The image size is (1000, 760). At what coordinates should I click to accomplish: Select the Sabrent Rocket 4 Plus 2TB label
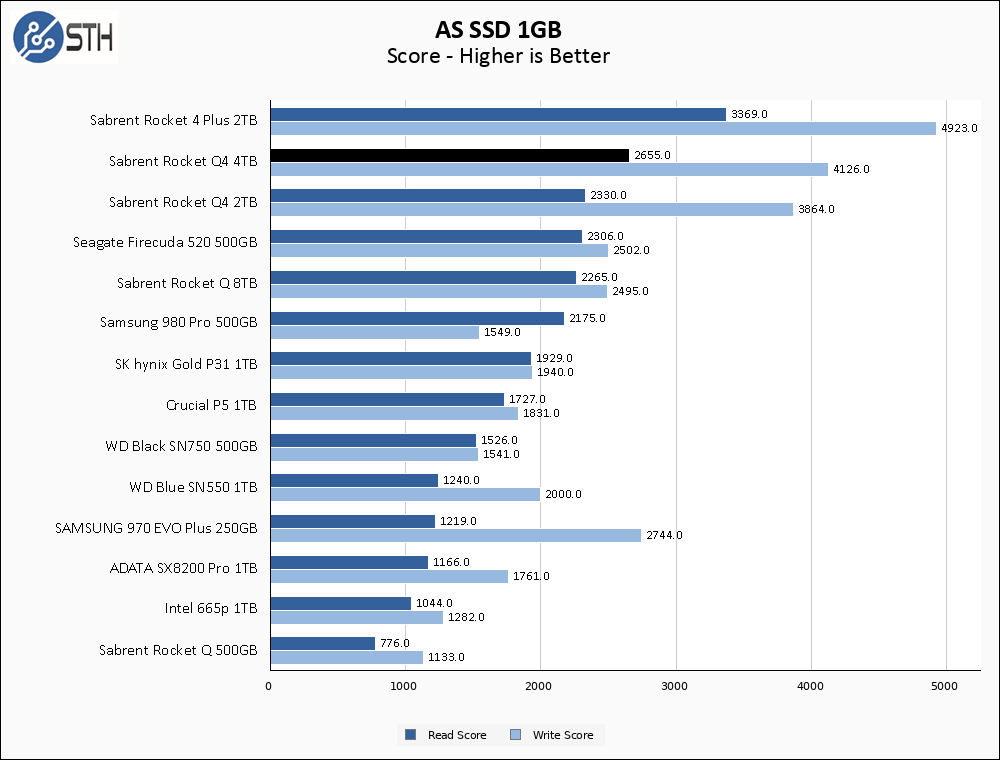173,121
